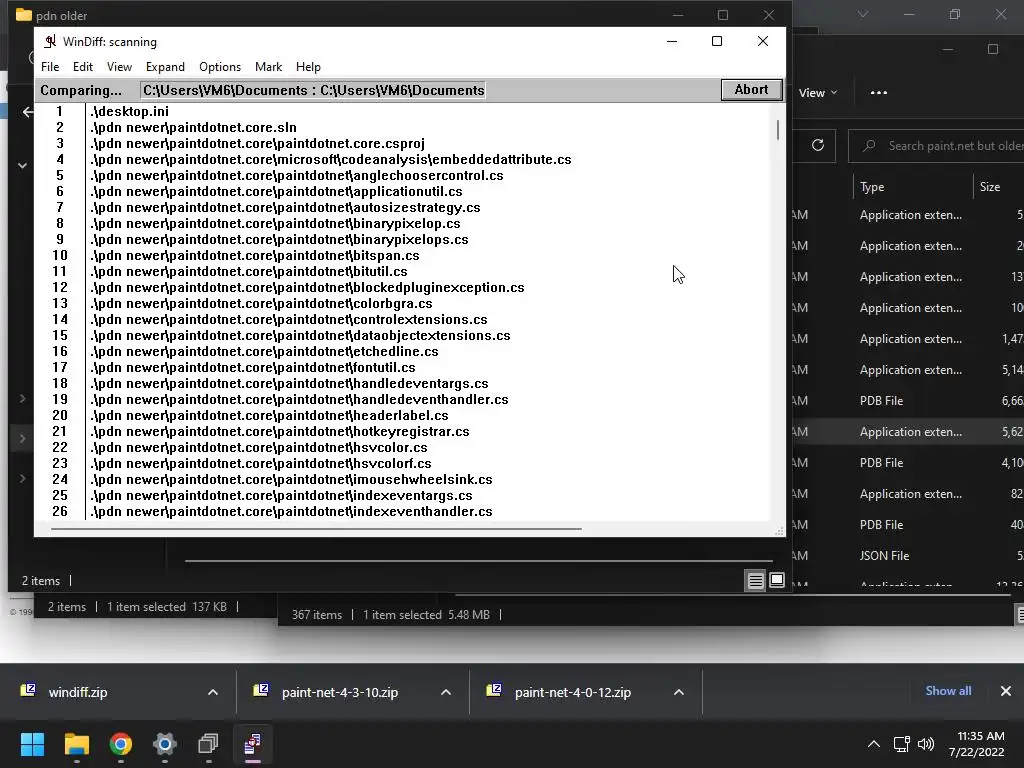Show hidden system tray icons
The width and height of the screenshot is (1024, 768).
[874, 744]
